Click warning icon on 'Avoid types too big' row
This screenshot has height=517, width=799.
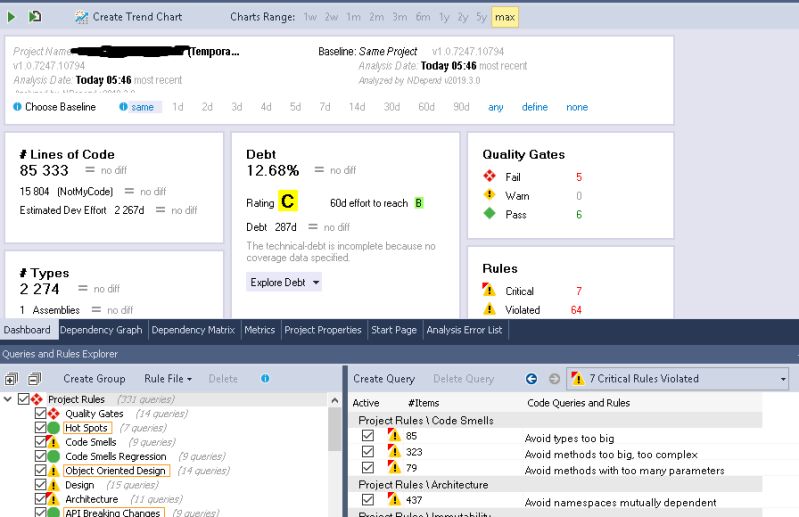pos(394,436)
